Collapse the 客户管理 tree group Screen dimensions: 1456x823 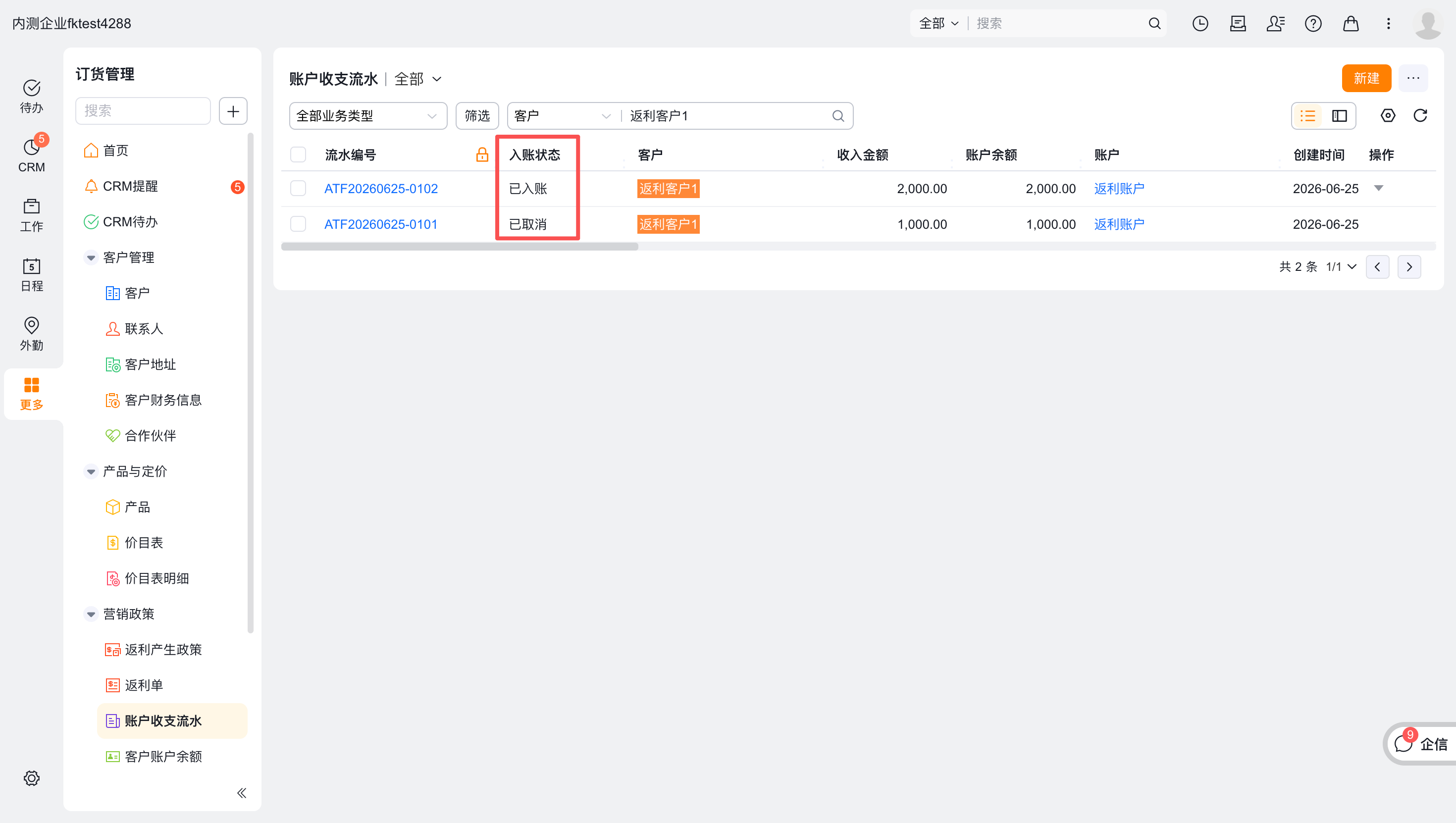click(91, 258)
